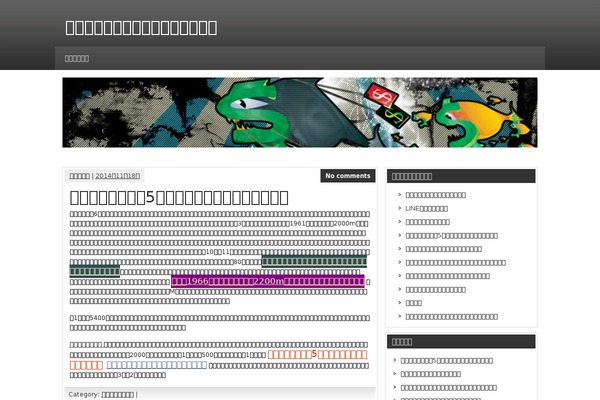Click the category link after "Category:"
This screenshot has height=400, width=600.
coord(117,394)
